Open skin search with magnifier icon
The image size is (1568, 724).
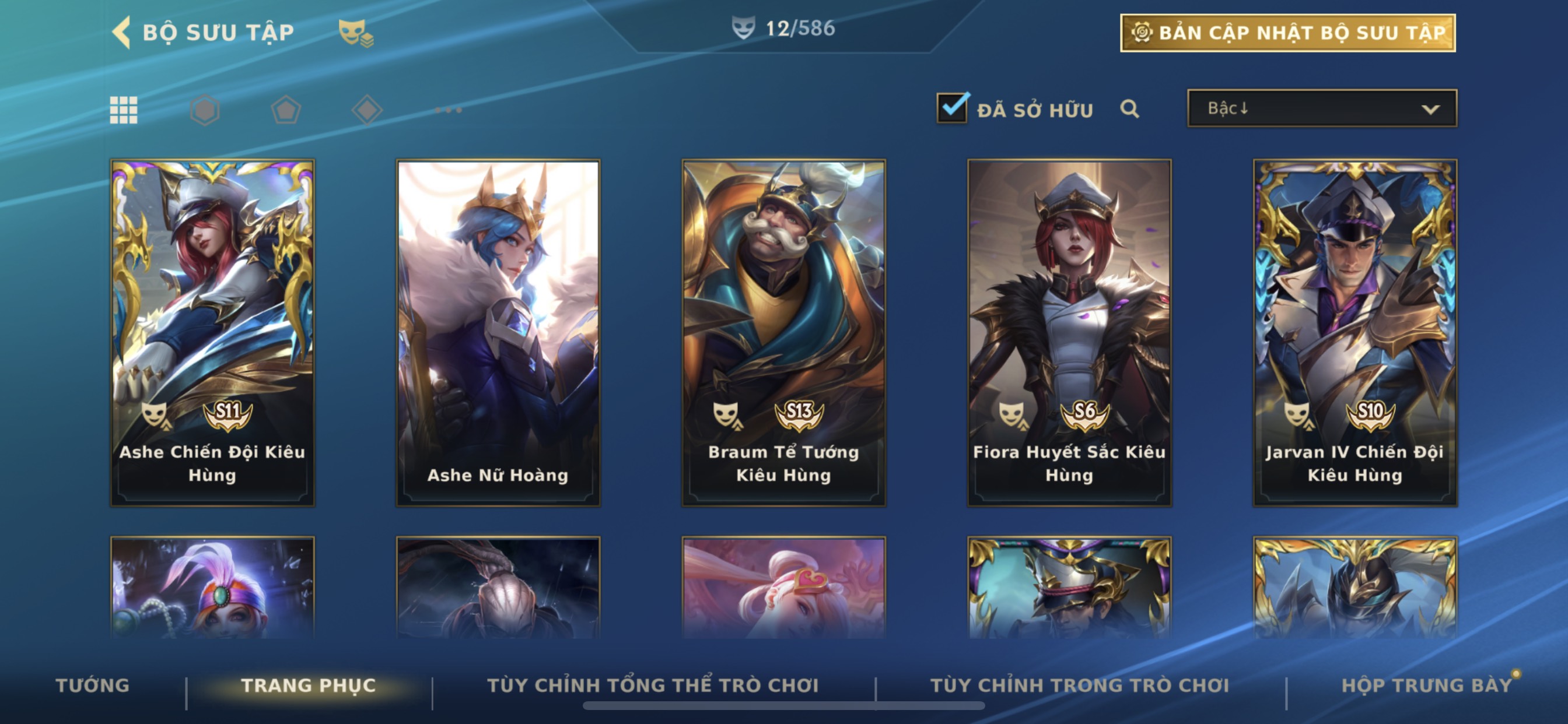click(1130, 109)
